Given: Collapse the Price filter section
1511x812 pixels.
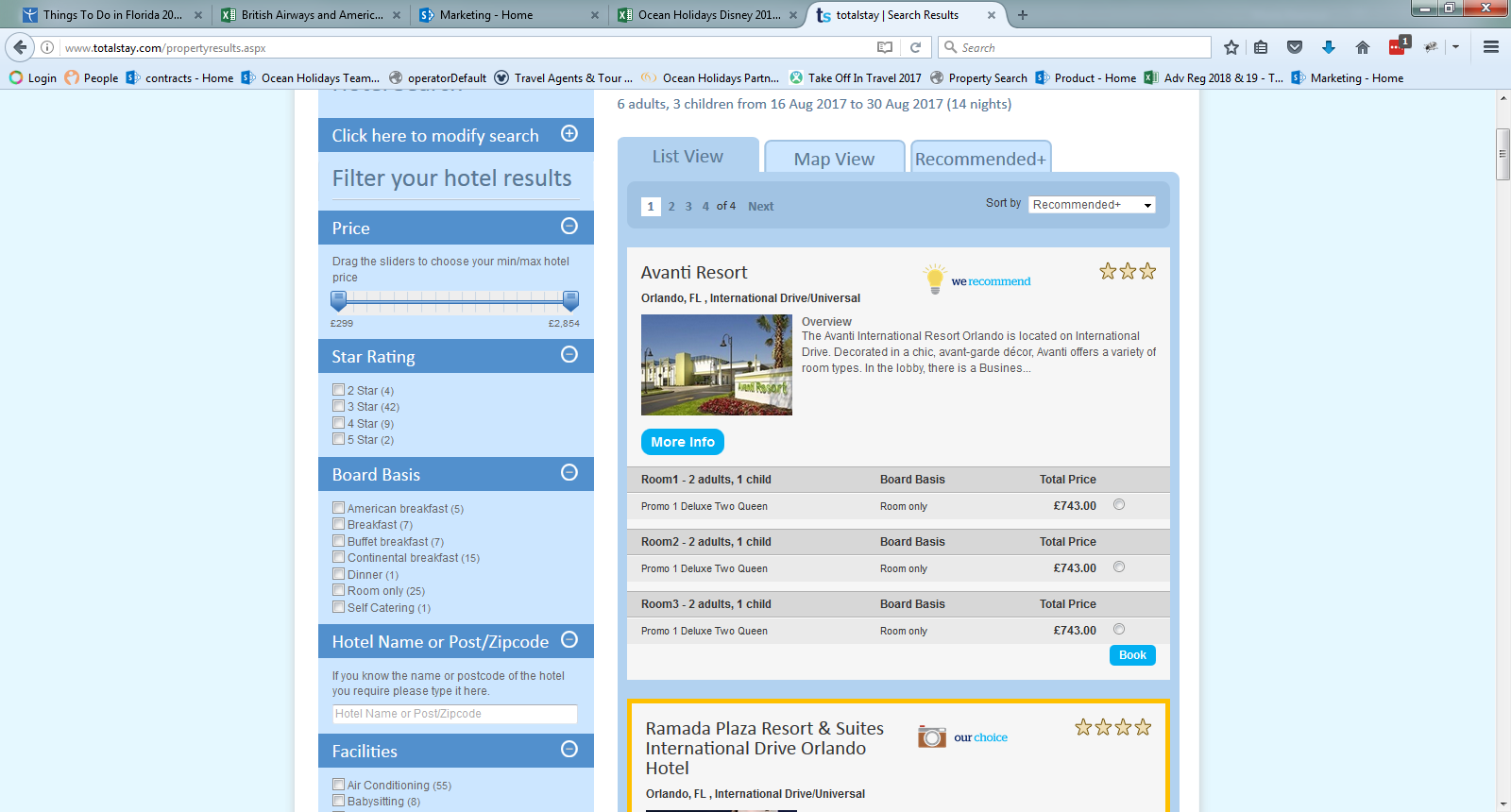Looking at the screenshot, I should 569,226.
